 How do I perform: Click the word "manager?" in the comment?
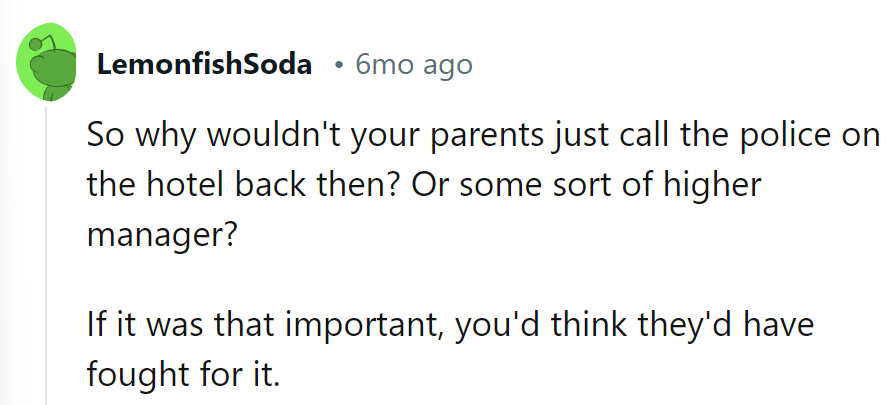(166, 238)
